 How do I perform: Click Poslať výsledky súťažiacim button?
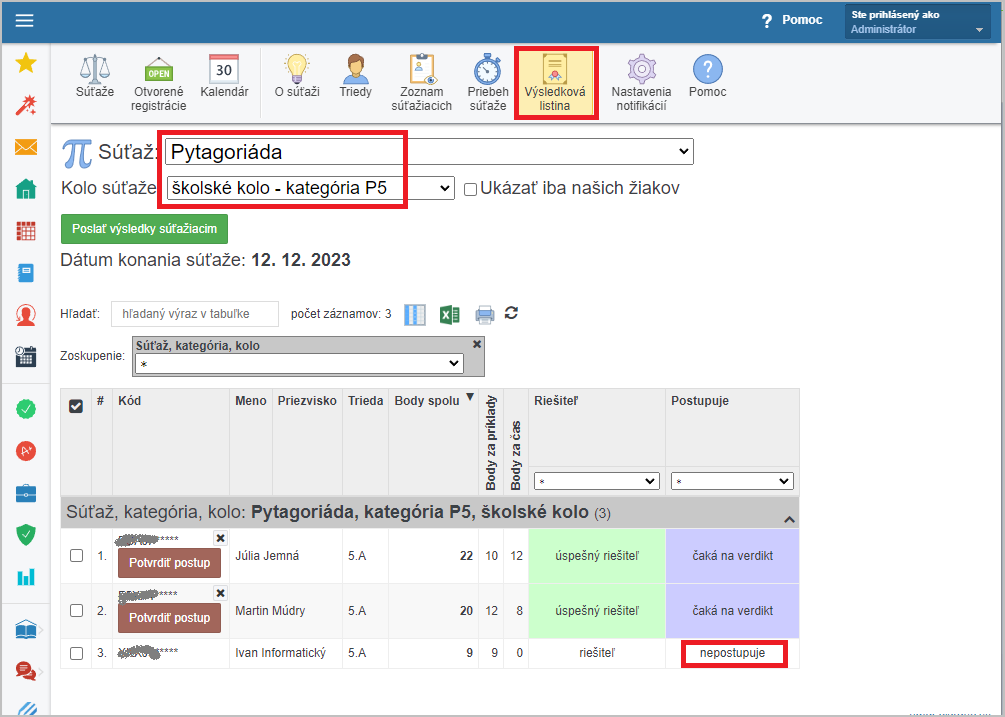point(144,229)
